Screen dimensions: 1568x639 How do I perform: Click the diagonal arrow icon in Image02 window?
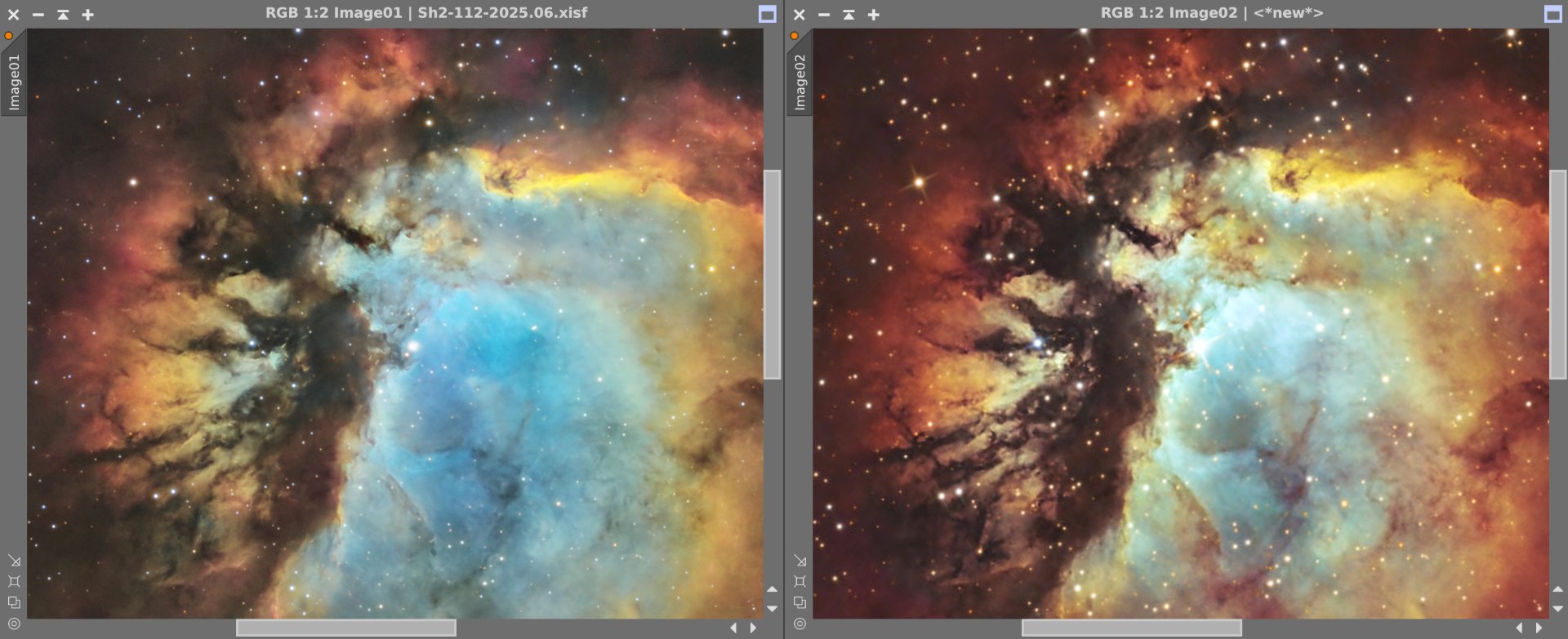[x=800, y=561]
